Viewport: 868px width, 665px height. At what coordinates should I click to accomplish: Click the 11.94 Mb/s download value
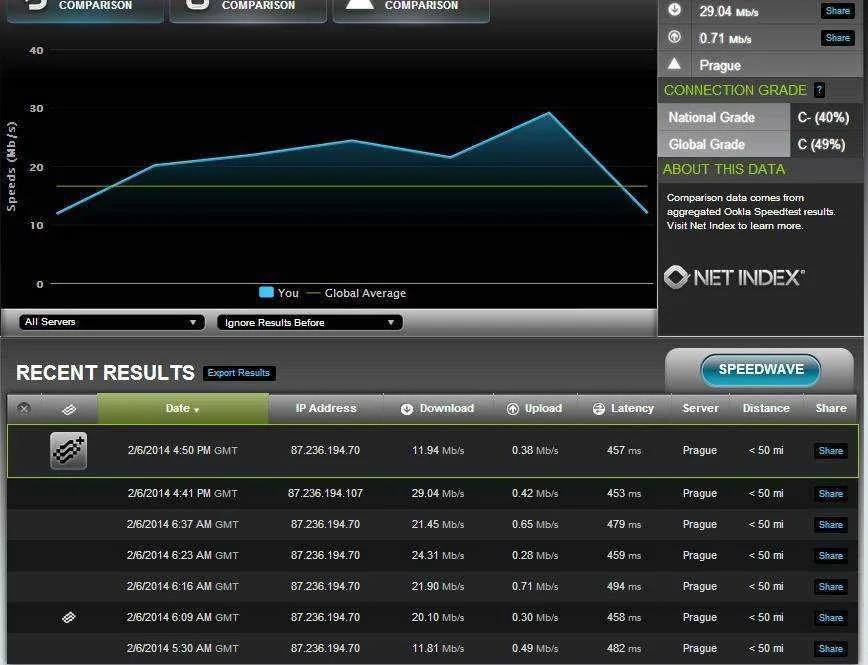point(438,451)
